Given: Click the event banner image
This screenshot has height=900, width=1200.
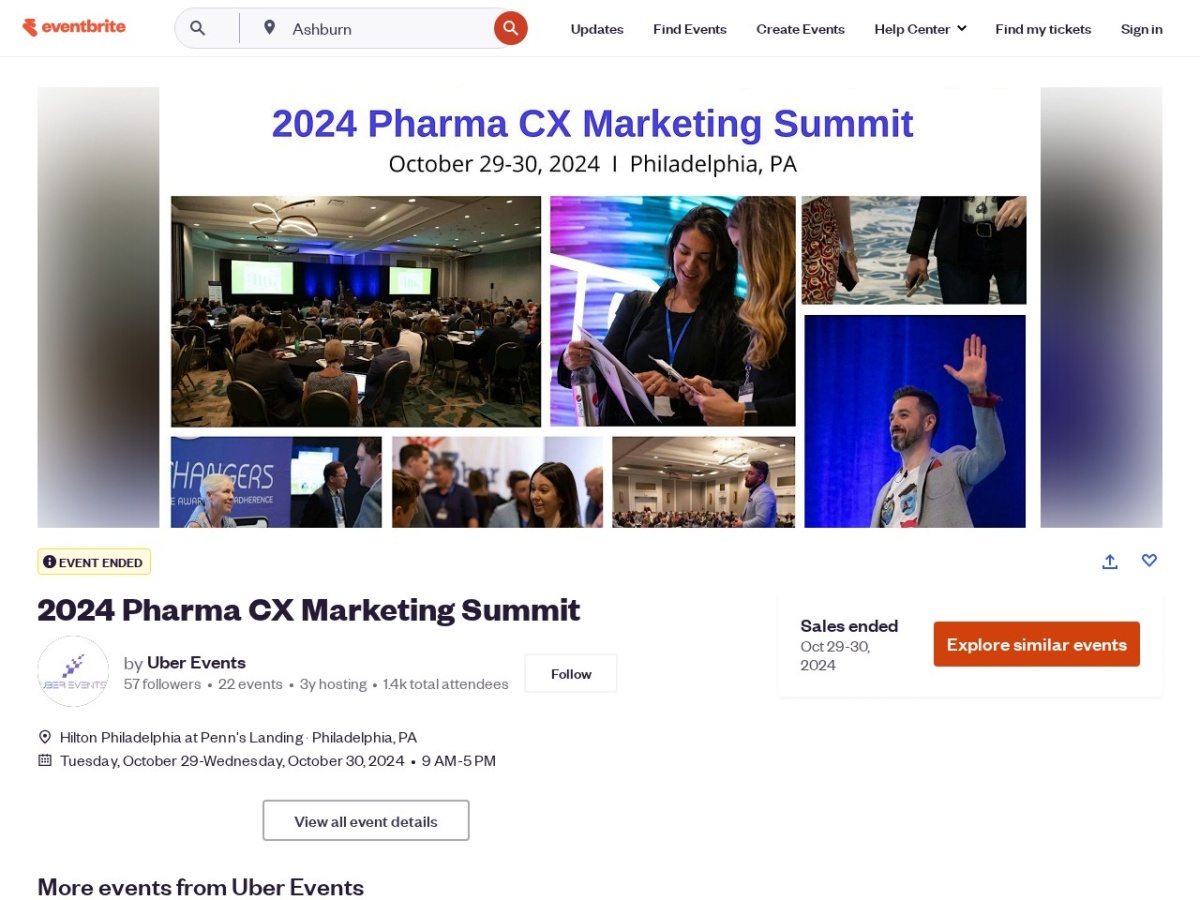Looking at the screenshot, I should [x=600, y=308].
